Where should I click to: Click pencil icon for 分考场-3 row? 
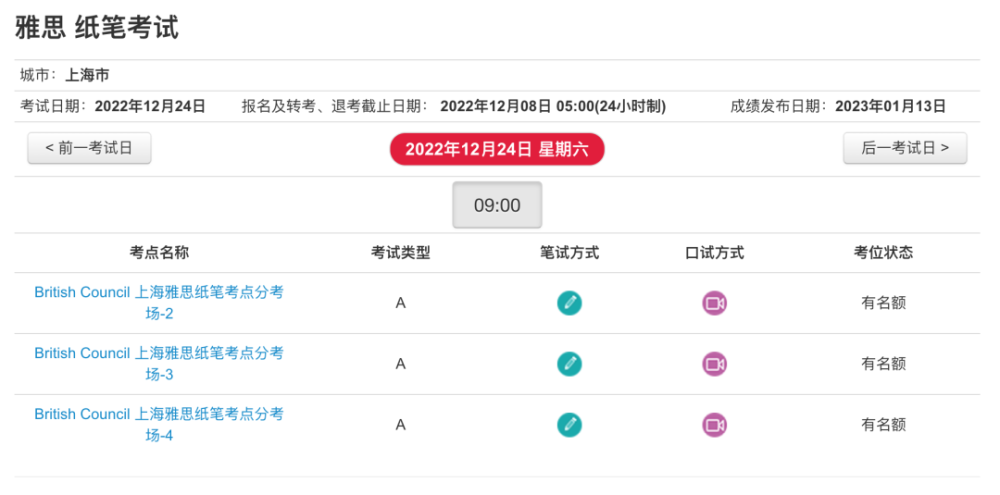(x=569, y=364)
